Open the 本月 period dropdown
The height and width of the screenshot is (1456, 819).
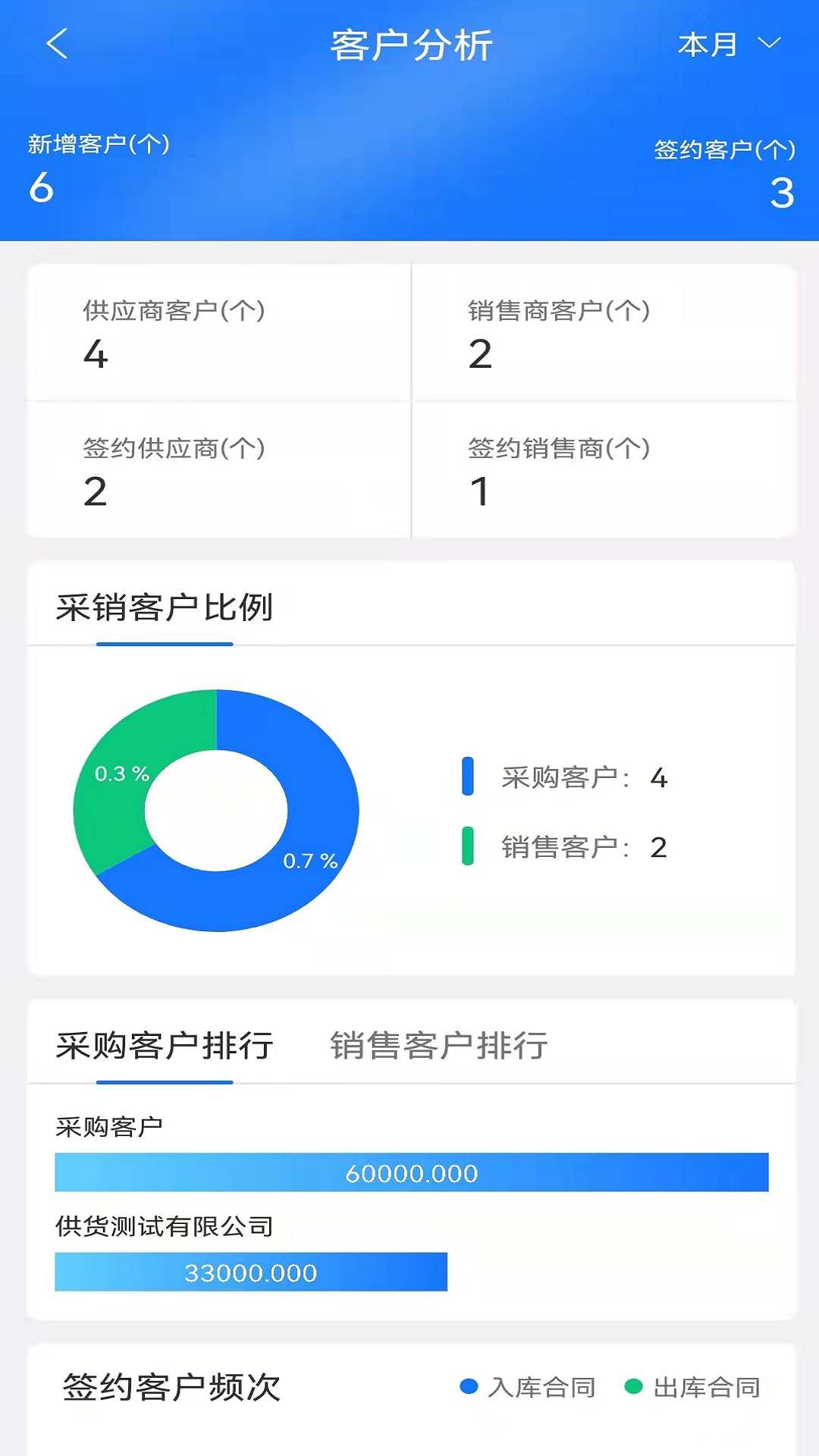(708, 45)
